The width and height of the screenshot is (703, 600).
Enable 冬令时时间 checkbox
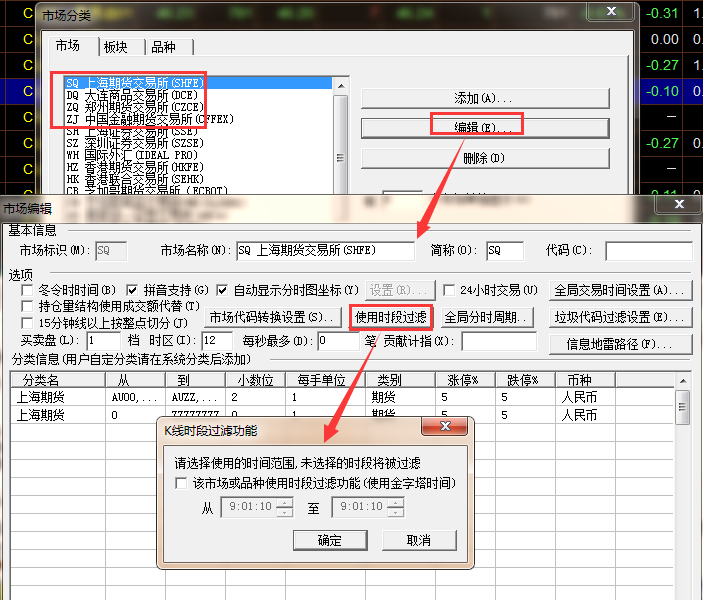pos(28,290)
